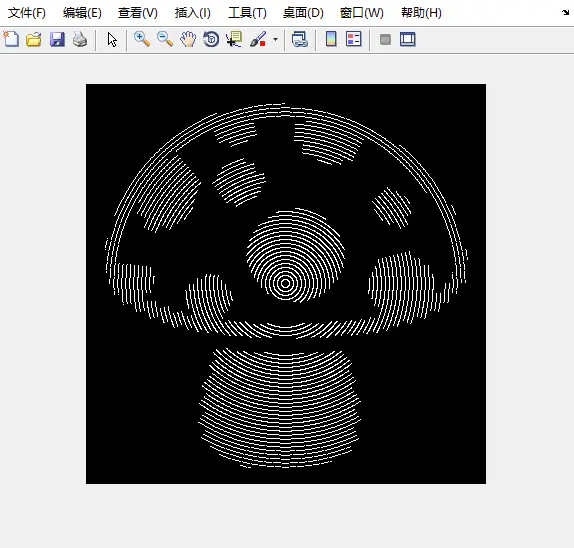The width and height of the screenshot is (574, 548).
Task: Open the 文件(F) menu
Action: pyautogui.click(x=27, y=13)
